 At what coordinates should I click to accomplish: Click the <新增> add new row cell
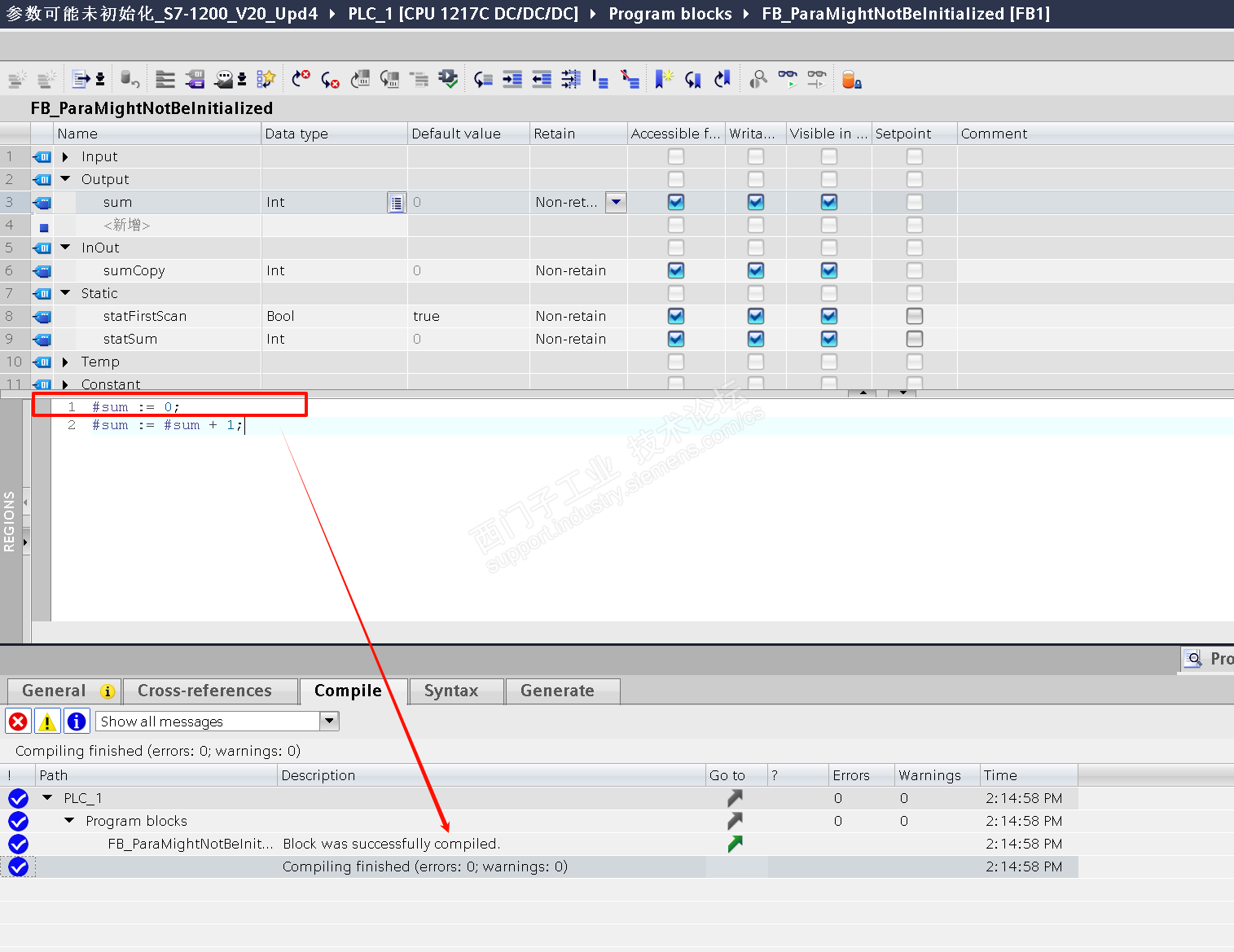pos(127,225)
